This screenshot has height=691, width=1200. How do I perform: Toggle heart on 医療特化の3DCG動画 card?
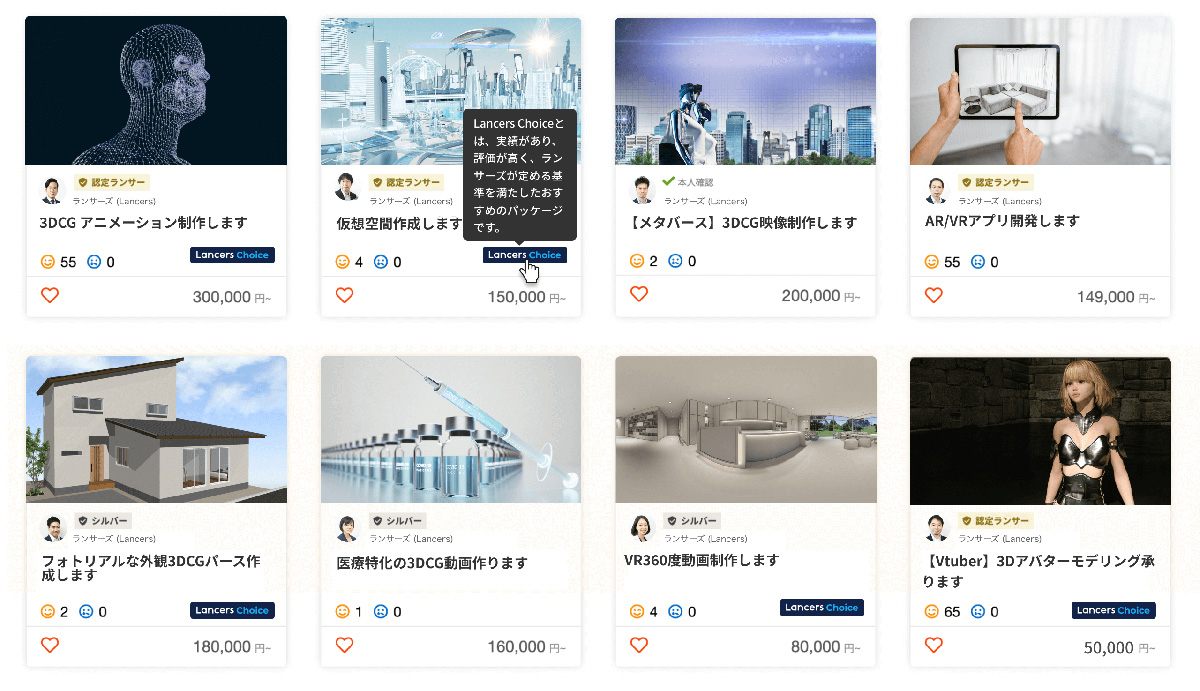(344, 645)
